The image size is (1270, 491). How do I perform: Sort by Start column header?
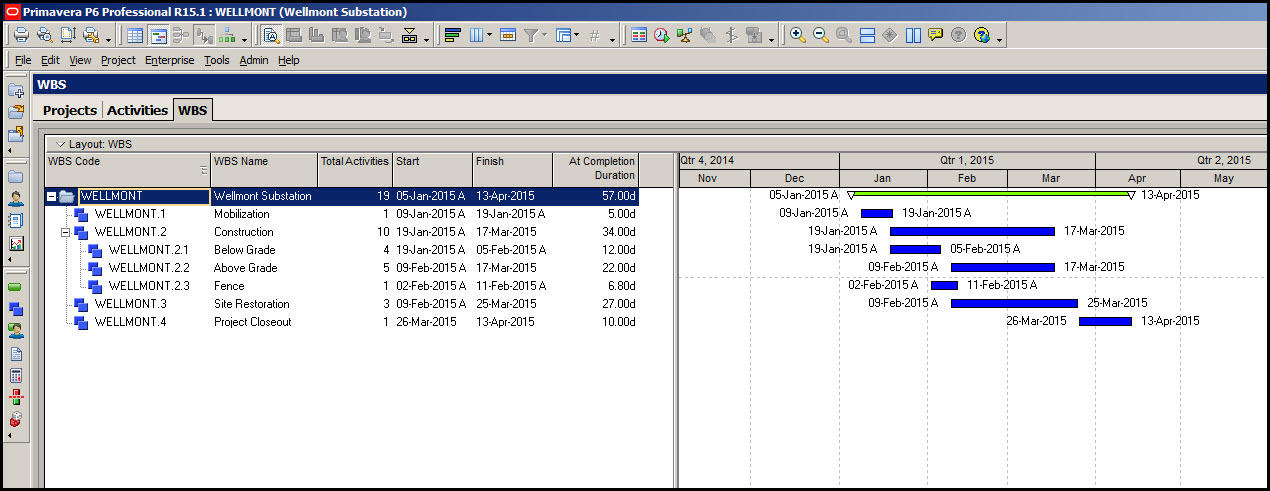point(432,169)
